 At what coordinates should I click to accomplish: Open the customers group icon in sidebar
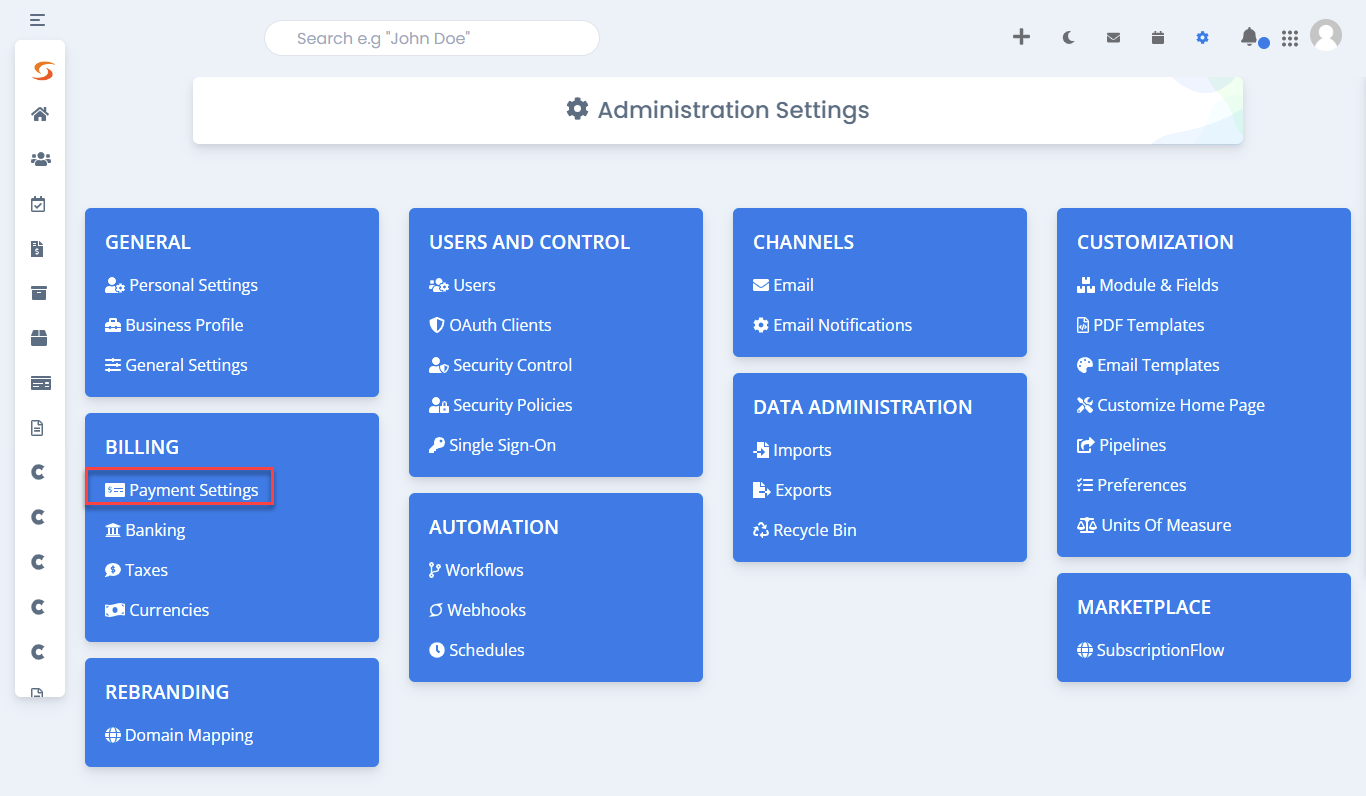pos(40,159)
